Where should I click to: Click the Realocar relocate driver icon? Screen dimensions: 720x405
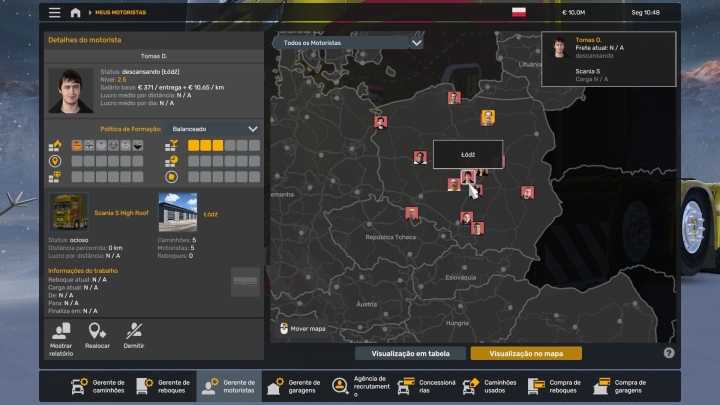97,331
